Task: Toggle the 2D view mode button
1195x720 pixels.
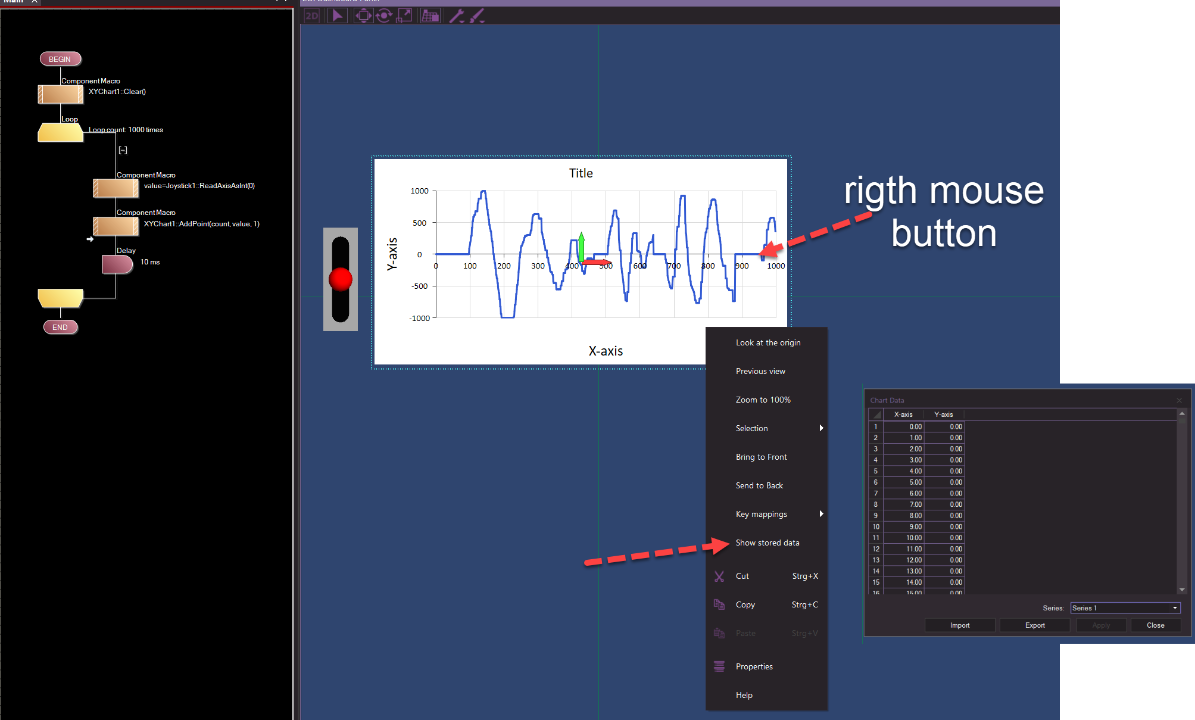Action: [312, 15]
